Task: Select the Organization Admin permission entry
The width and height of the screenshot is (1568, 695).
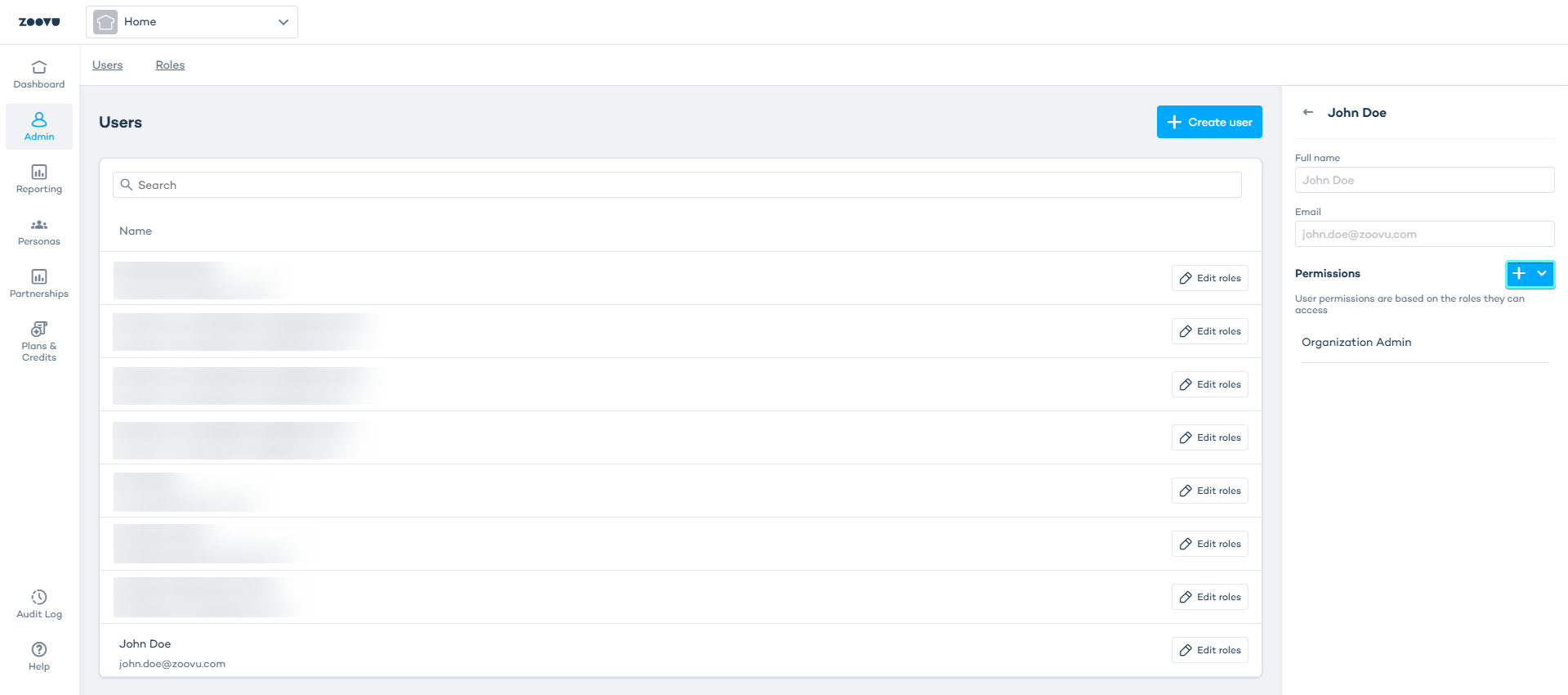Action: [x=1356, y=343]
